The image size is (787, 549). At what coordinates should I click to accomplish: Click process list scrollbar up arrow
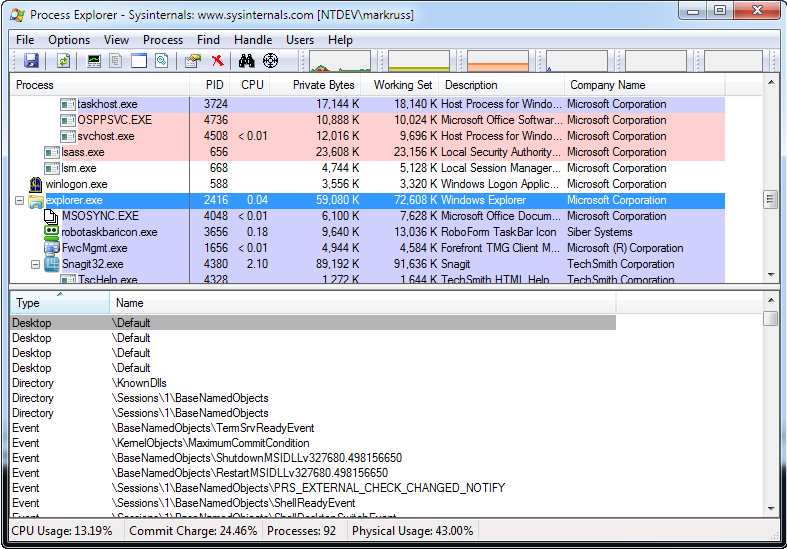tap(771, 82)
